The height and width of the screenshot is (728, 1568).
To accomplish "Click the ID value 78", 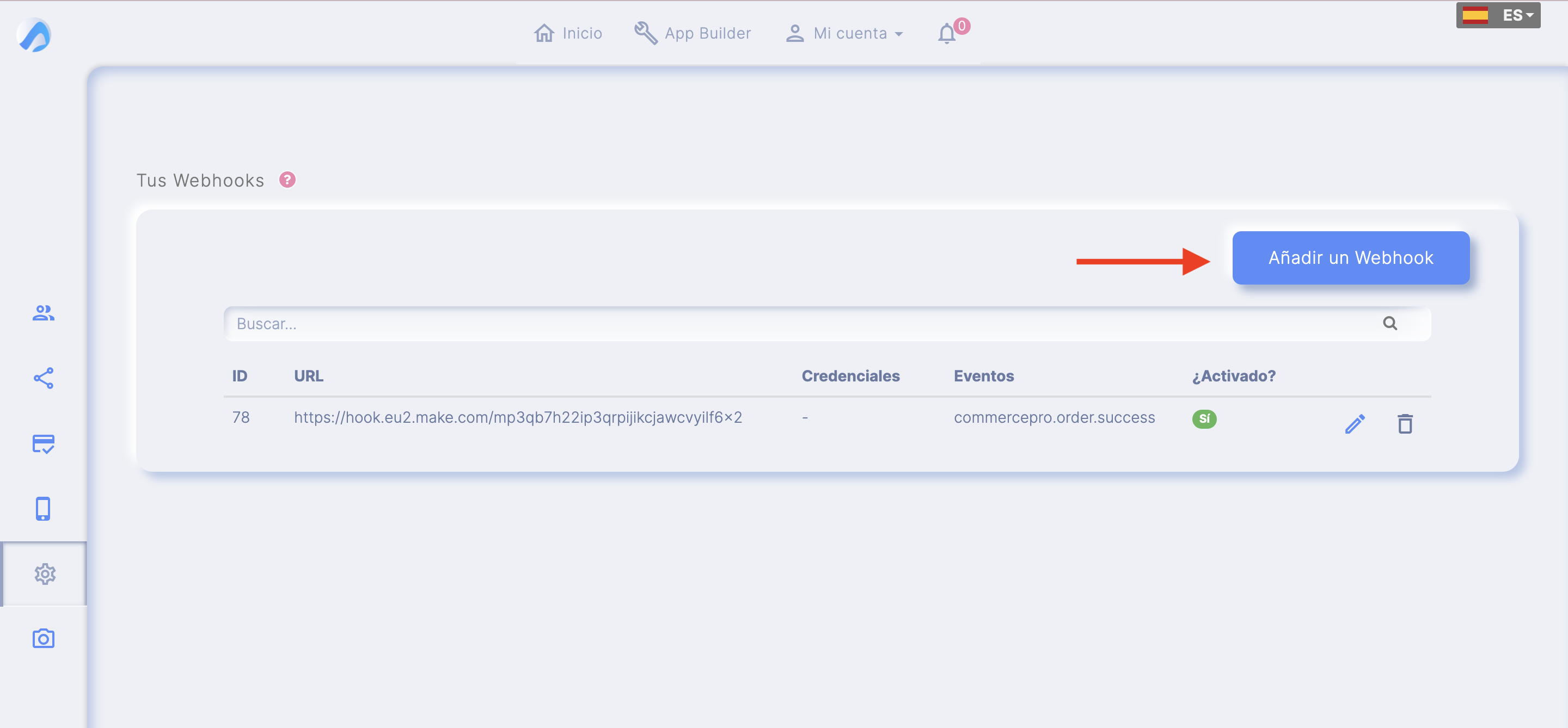I will [241, 417].
